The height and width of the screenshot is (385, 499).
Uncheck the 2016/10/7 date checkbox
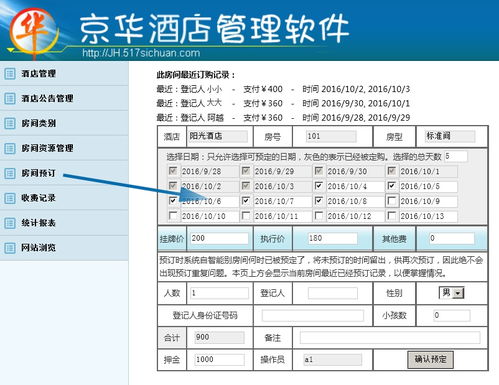tap(246, 201)
